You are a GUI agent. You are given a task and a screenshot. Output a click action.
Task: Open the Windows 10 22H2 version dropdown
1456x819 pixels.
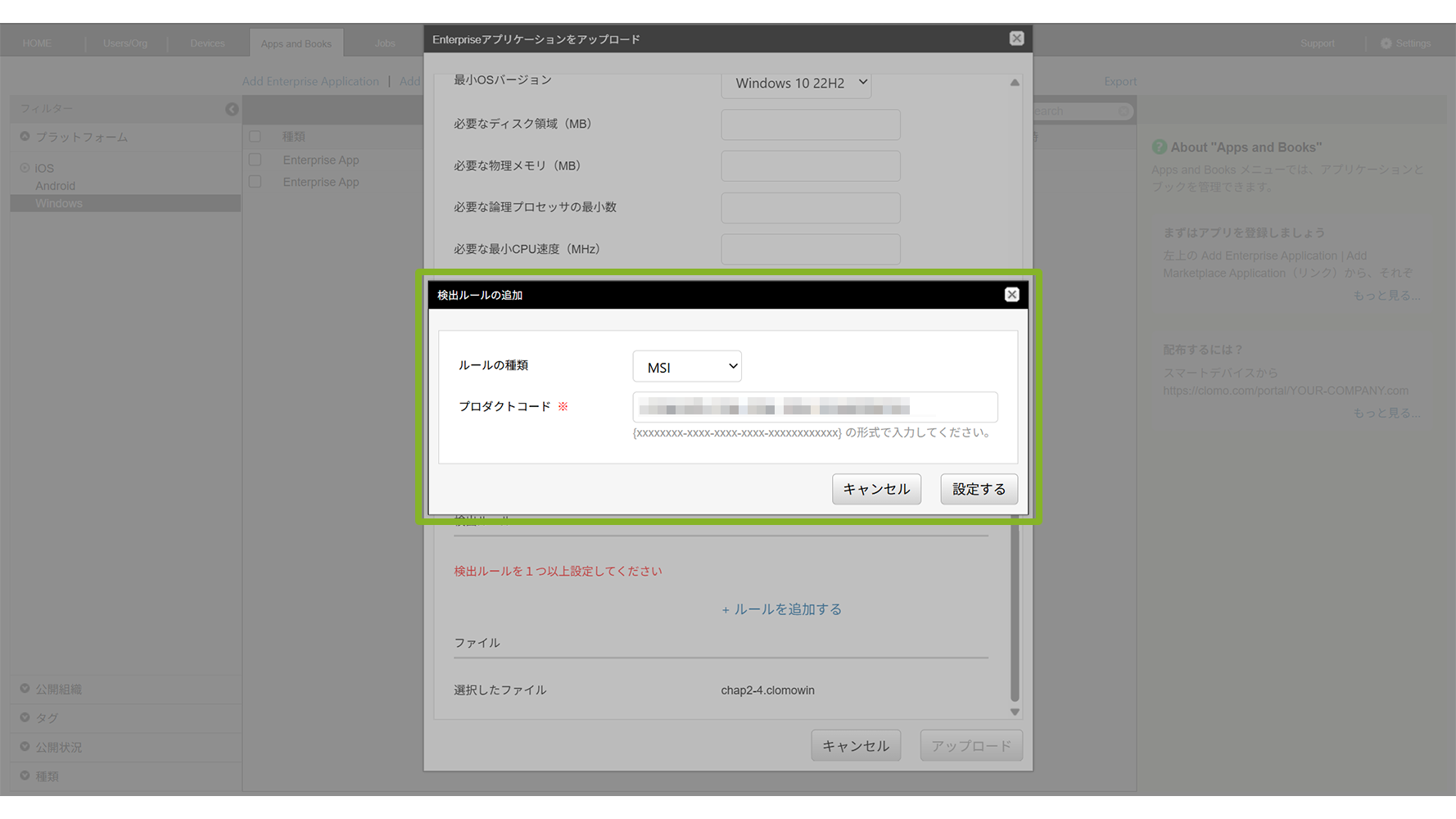tap(795, 84)
